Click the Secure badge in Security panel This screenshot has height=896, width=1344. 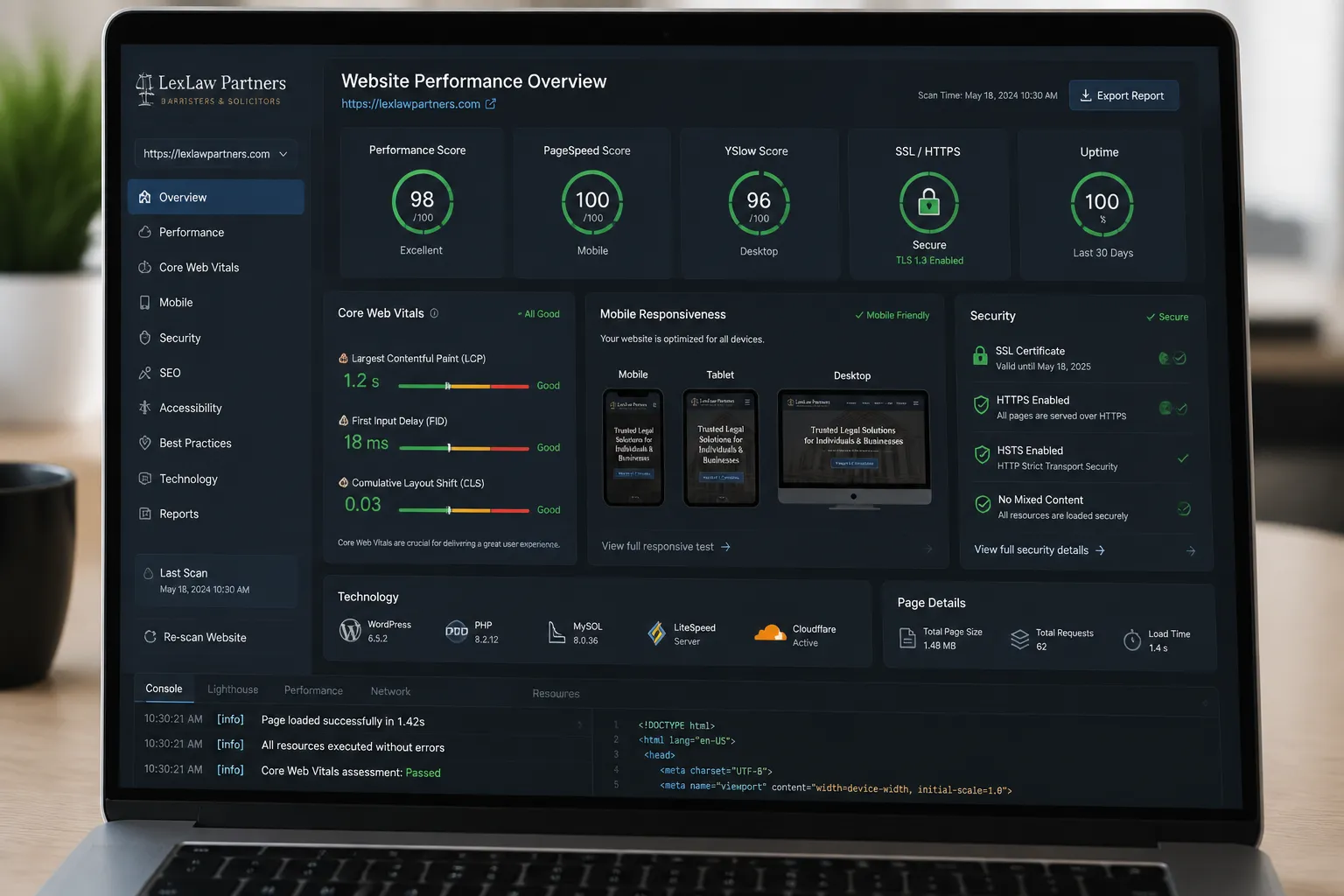pos(1167,317)
